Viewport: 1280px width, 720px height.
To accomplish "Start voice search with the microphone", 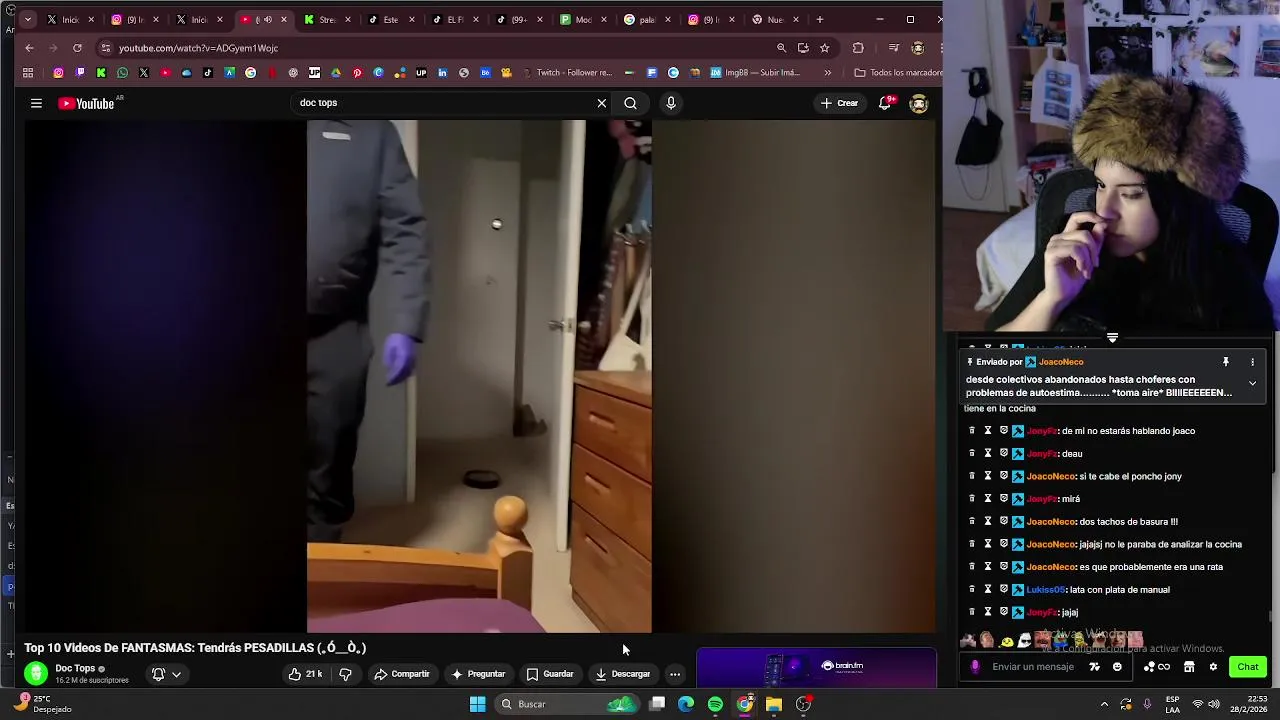I will pos(671,103).
